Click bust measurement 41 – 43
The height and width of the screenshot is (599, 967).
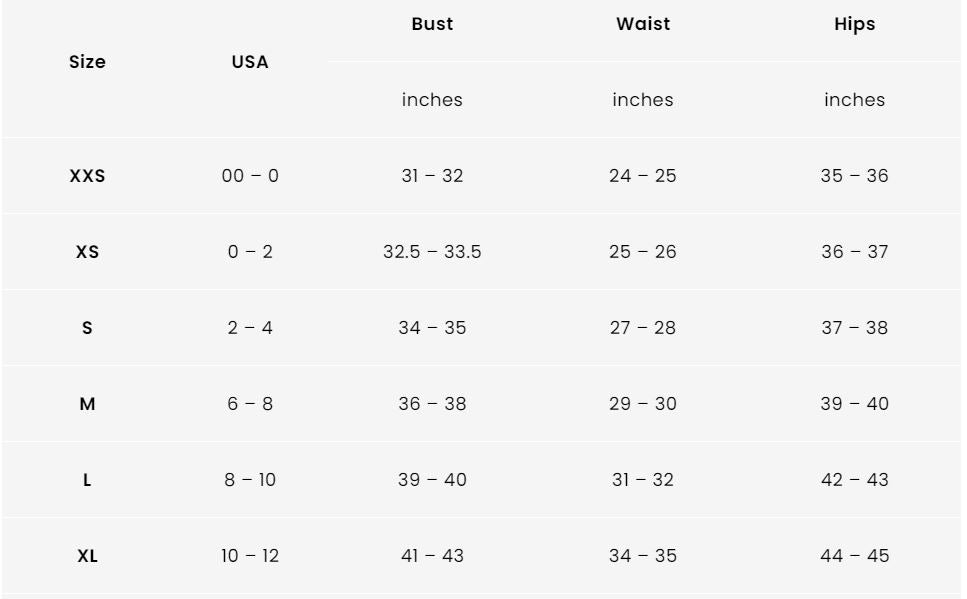click(x=432, y=556)
